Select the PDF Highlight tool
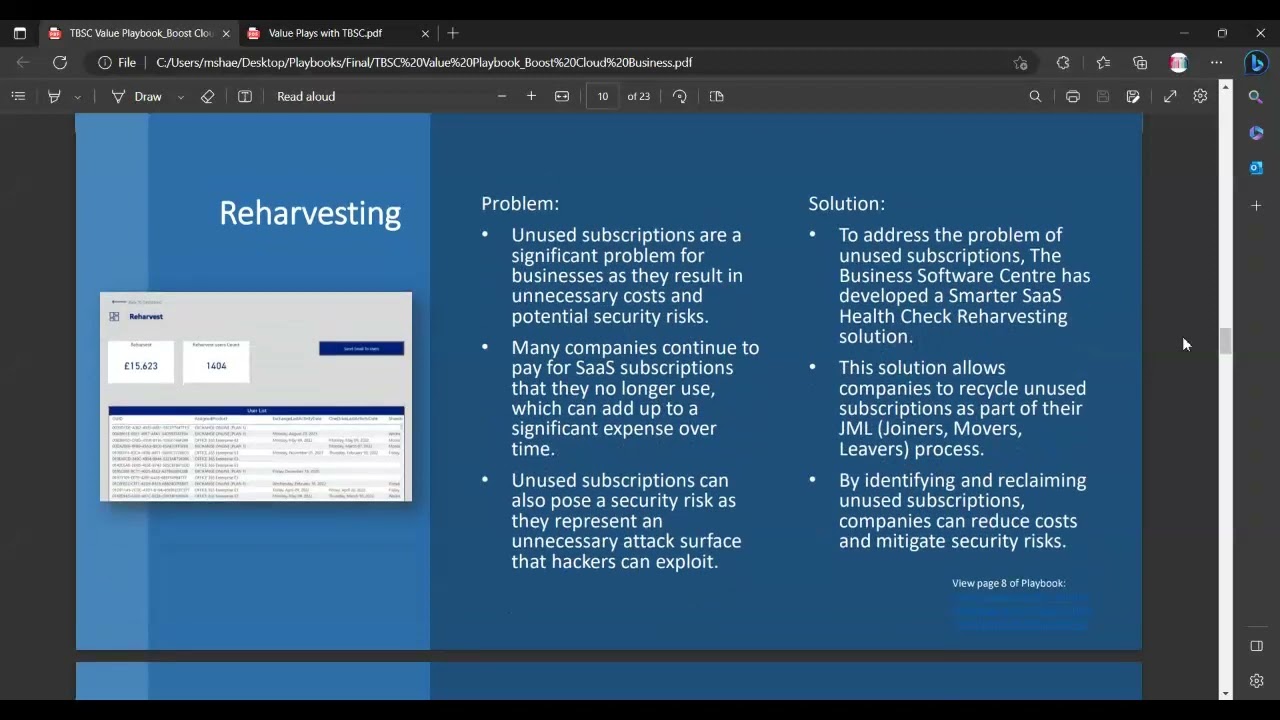The height and width of the screenshot is (720, 1280). [54, 96]
